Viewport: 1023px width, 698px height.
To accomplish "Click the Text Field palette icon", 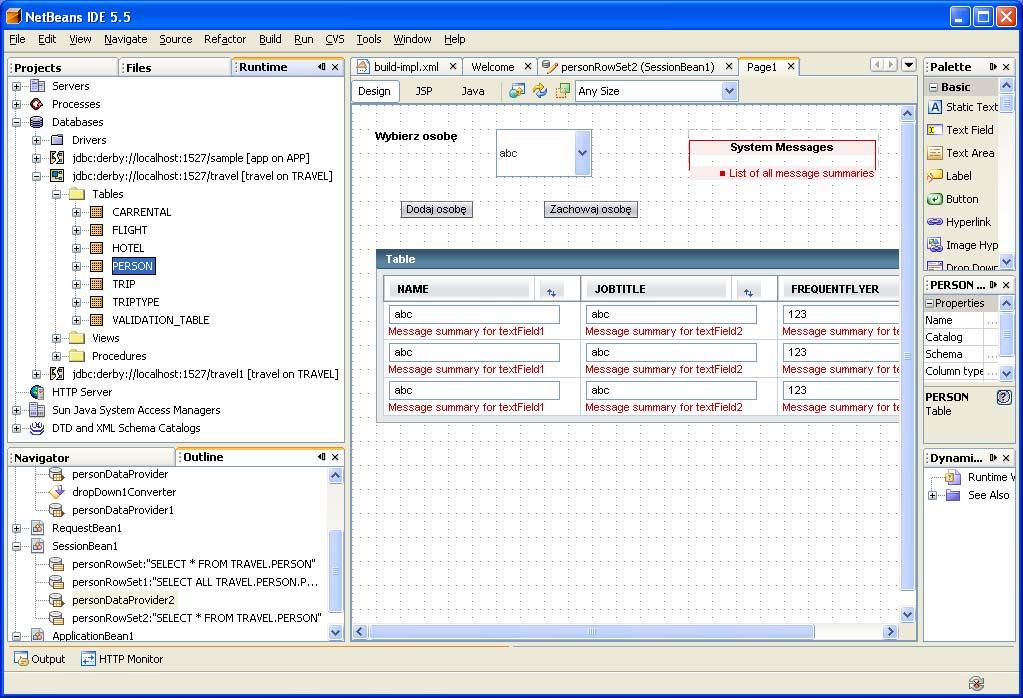I will tap(935, 130).
